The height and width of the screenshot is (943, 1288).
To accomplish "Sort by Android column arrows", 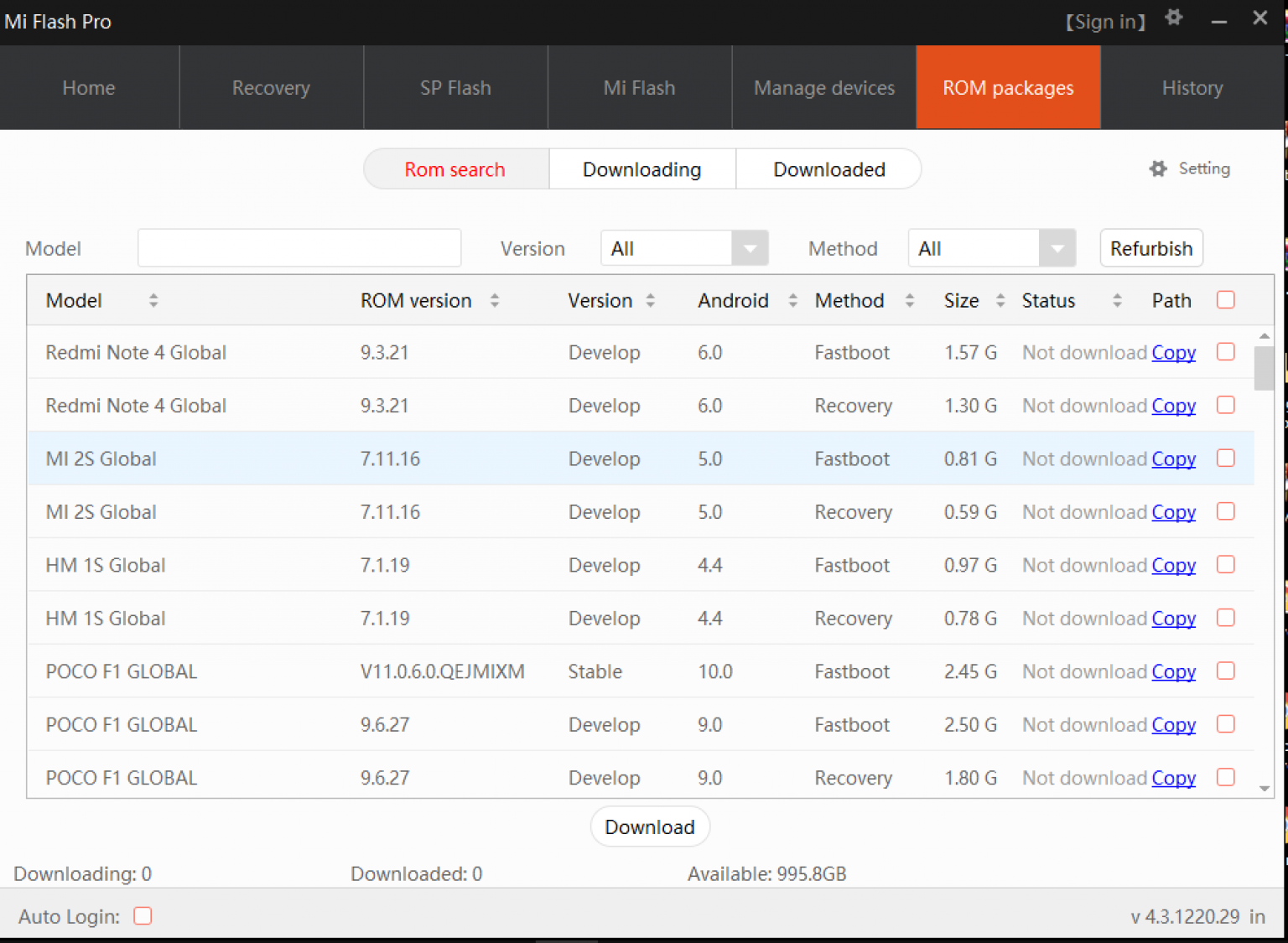I will coord(793,300).
